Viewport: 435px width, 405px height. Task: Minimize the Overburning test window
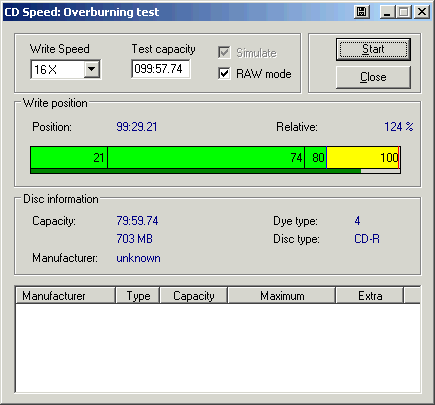click(x=387, y=12)
